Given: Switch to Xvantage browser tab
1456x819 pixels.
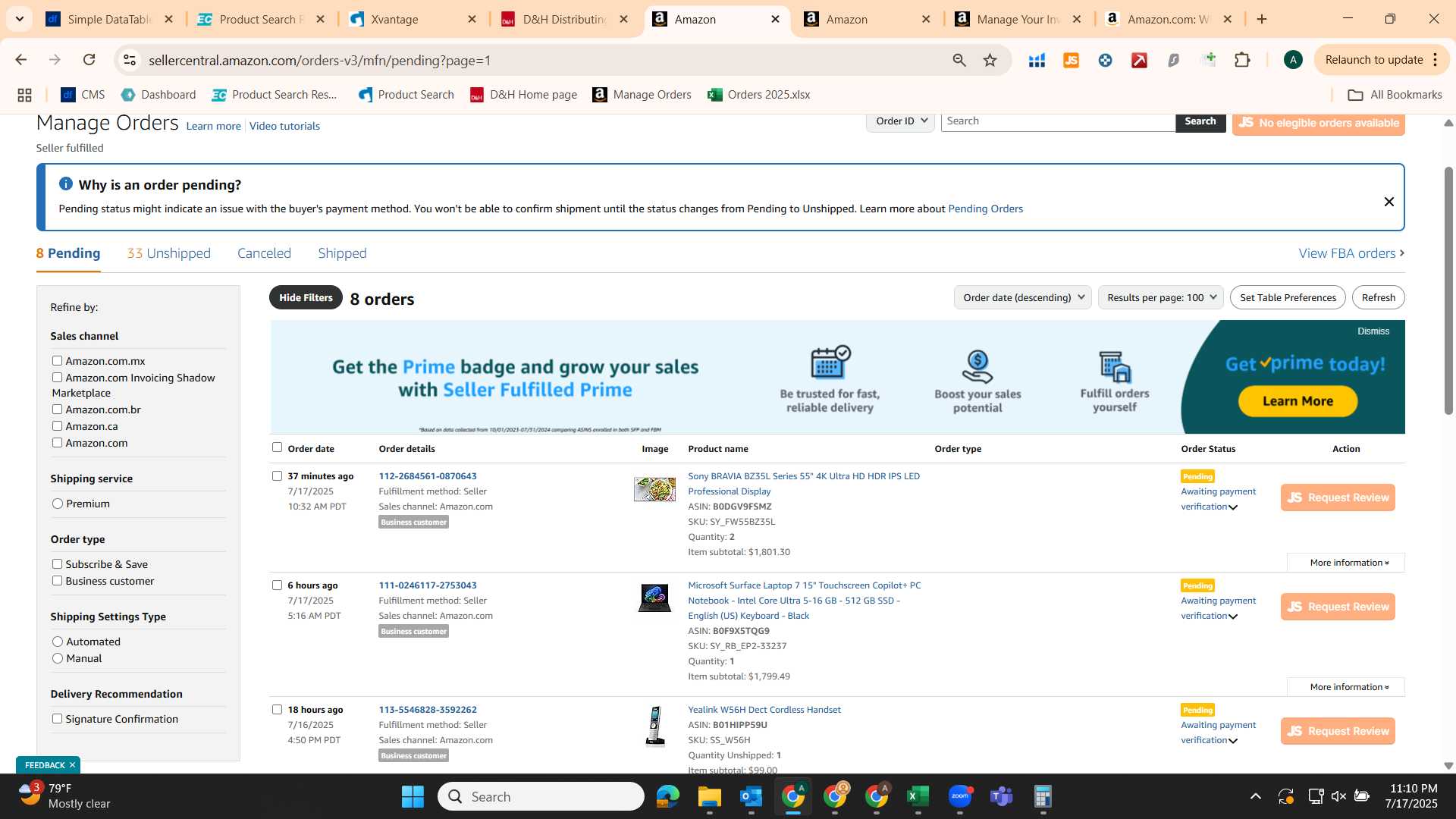Looking at the screenshot, I should (413, 19).
